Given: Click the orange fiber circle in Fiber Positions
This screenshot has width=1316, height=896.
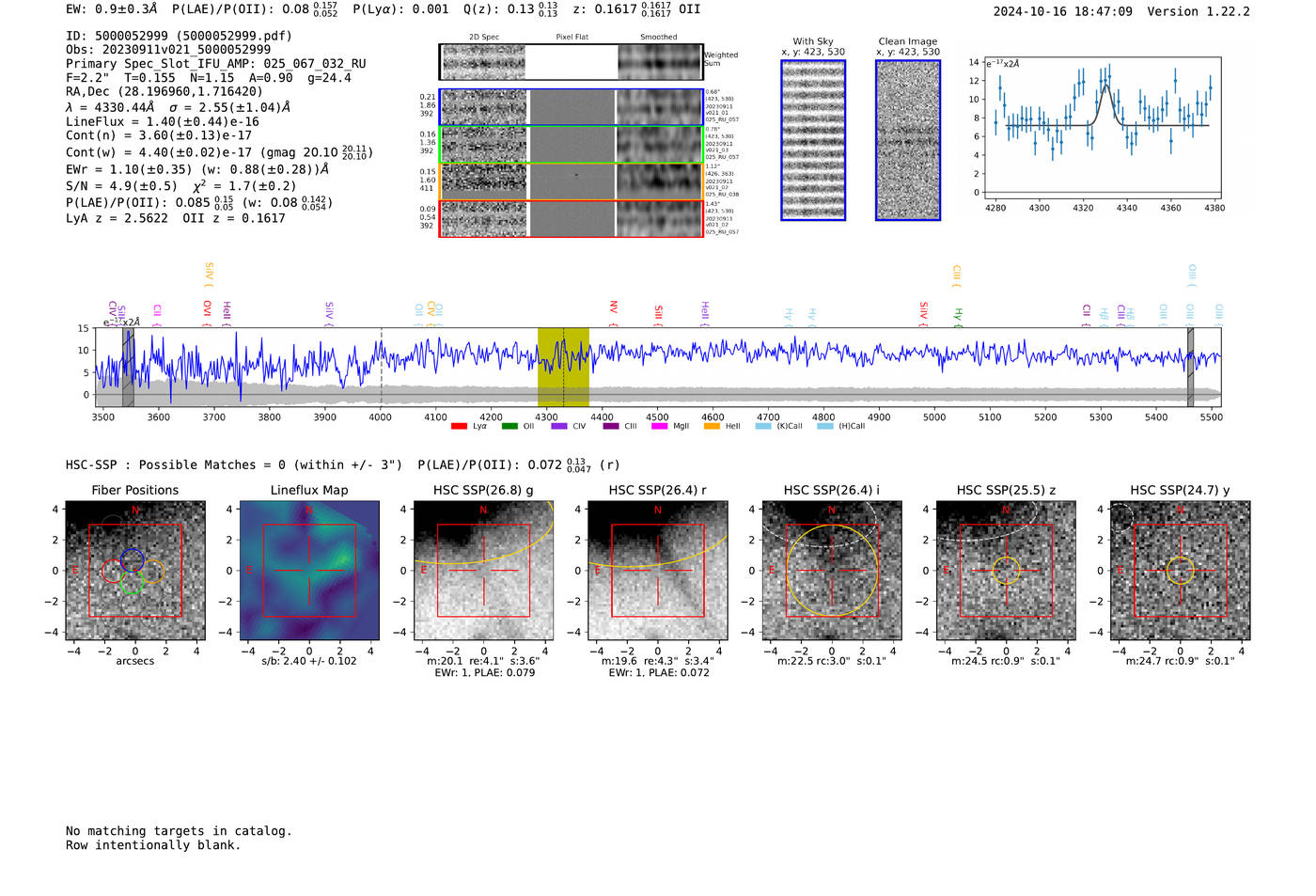Looking at the screenshot, I should pos(153,571).
